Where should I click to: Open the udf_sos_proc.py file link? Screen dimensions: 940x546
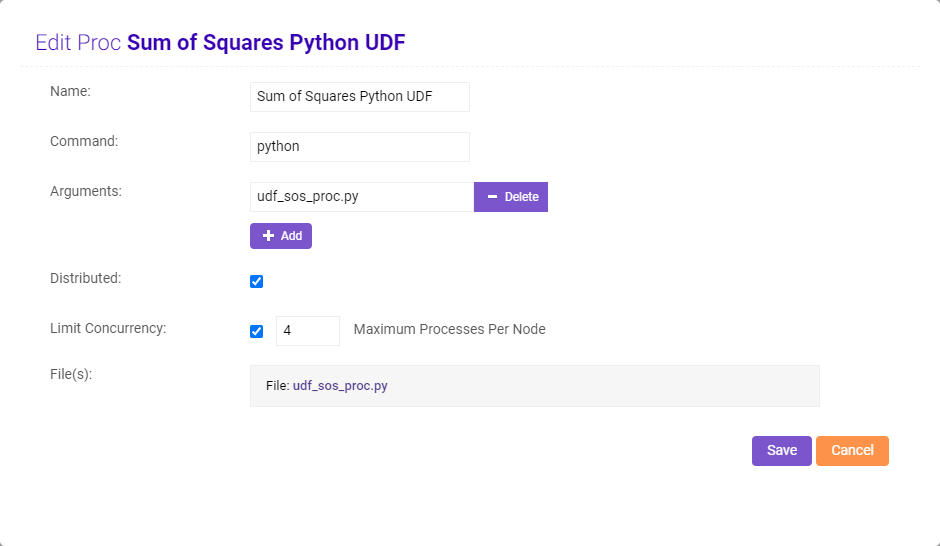click(x=340, y=386)
